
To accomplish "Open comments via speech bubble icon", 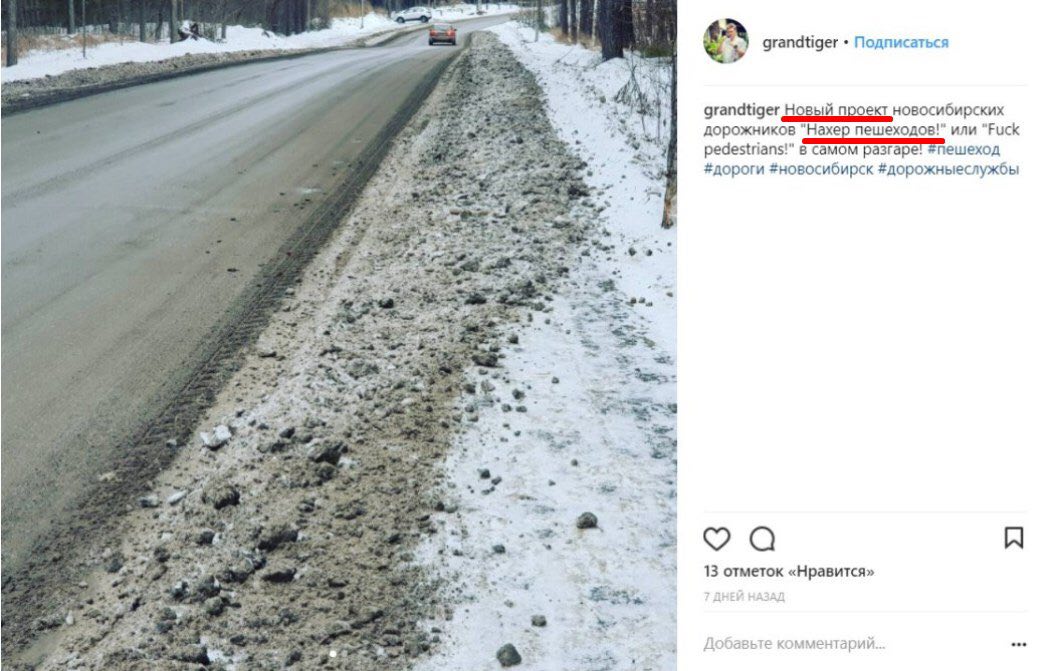I will 762,539.
